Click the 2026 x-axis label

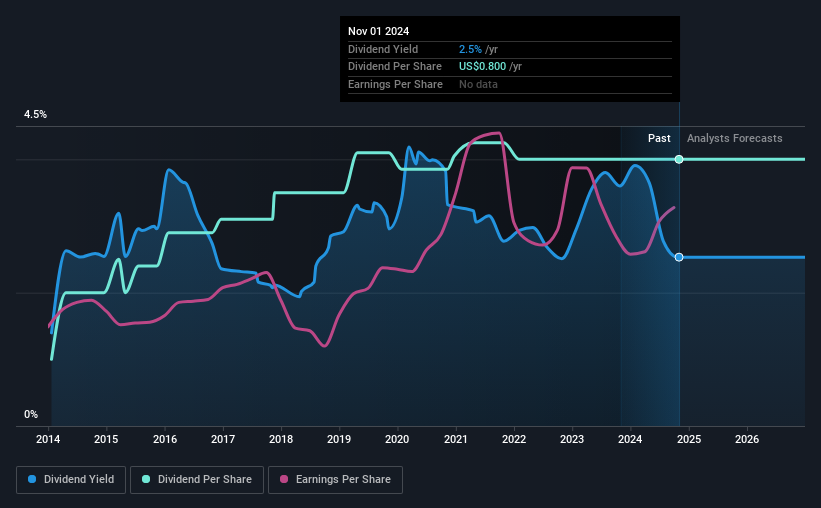click(x=747, y=439)
